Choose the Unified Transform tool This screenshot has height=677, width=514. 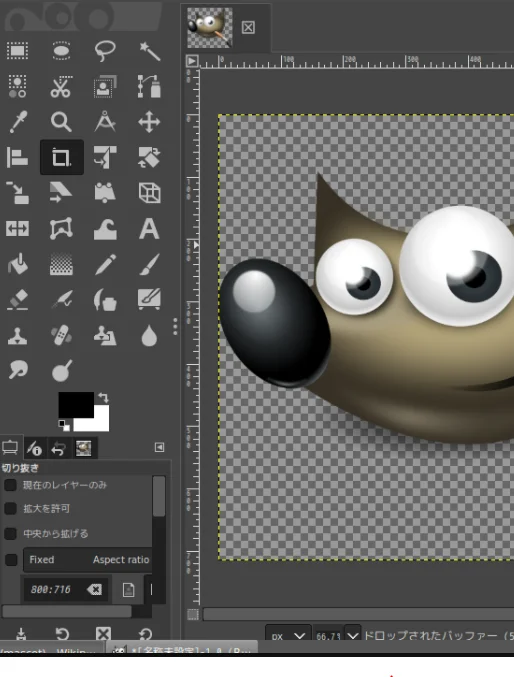coord(105,157)
